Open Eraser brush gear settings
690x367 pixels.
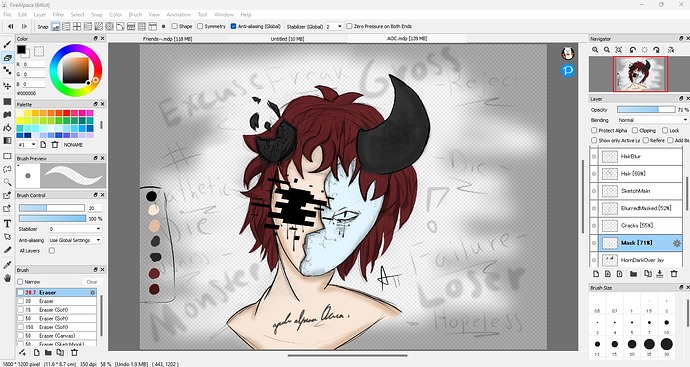(x=92, y=293)
